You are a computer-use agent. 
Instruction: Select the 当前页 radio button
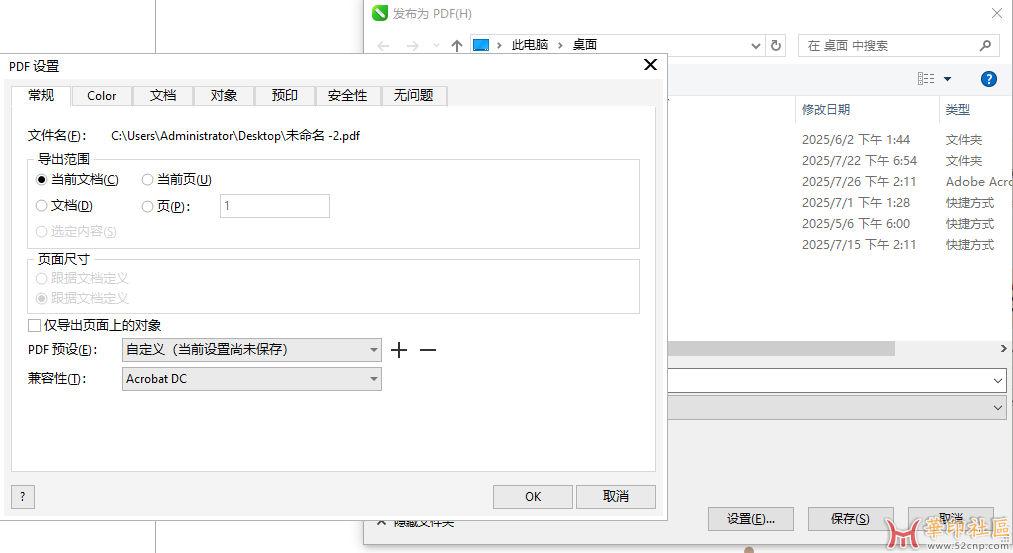[x=148, y=180]
